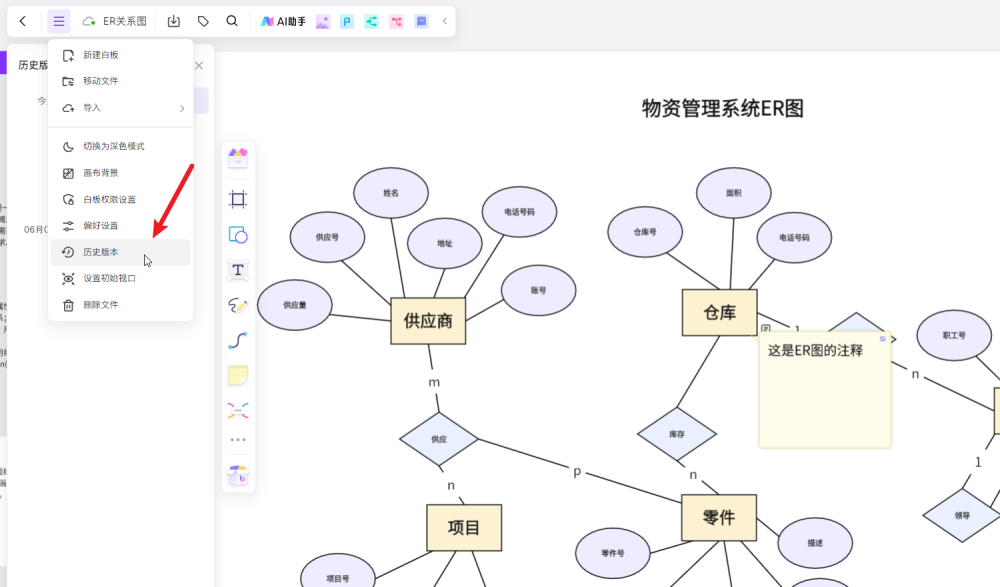Select 设置初始视口 menu entry
This screenshot has width=1000, height=587.
coord(121,278)
